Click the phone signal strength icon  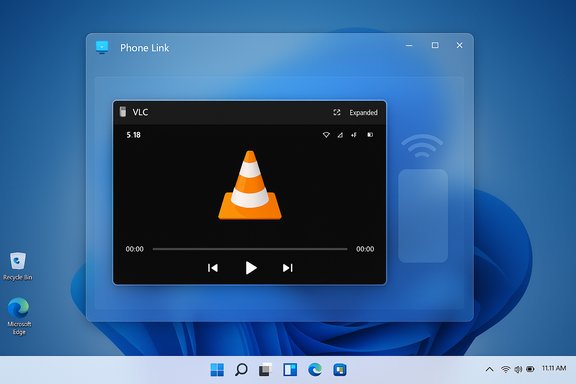click(x=340, y=135)
